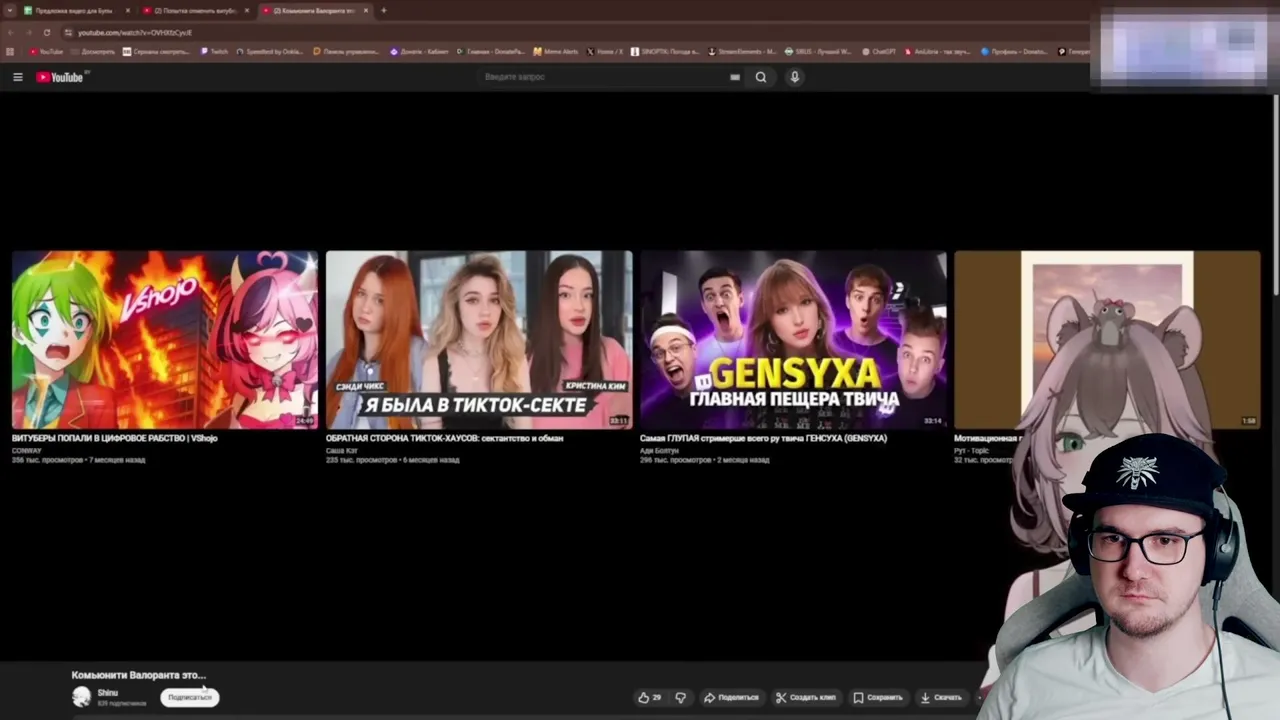1280x720 pixels.
Task: Open the 'Я была в тикток-секте' thumbnail
Action: pos(479,340)
